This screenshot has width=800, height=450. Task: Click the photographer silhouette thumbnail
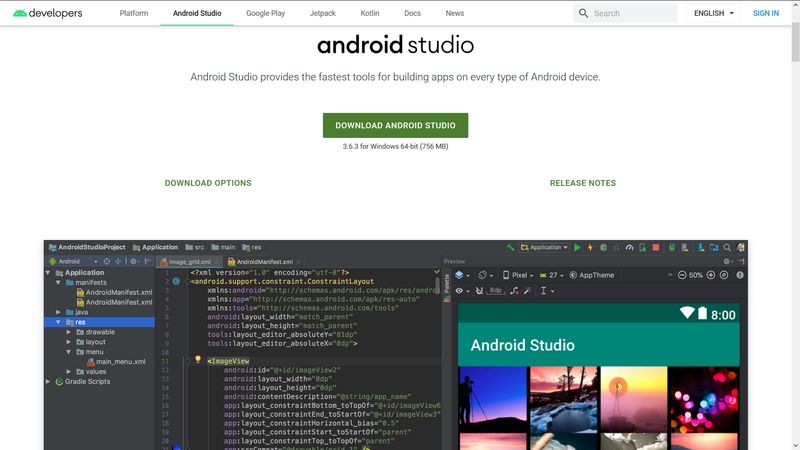(492, 399)
